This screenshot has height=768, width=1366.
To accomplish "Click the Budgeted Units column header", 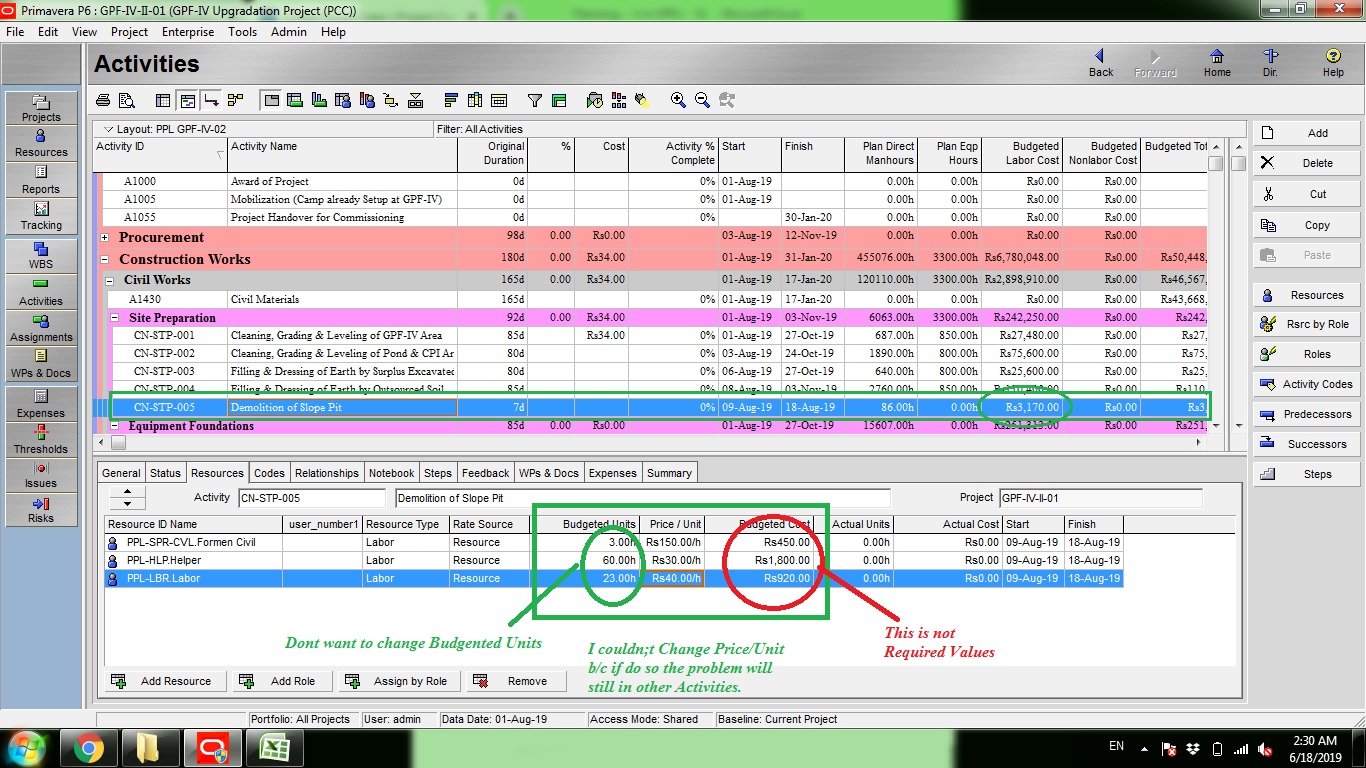I will (587, 524).
